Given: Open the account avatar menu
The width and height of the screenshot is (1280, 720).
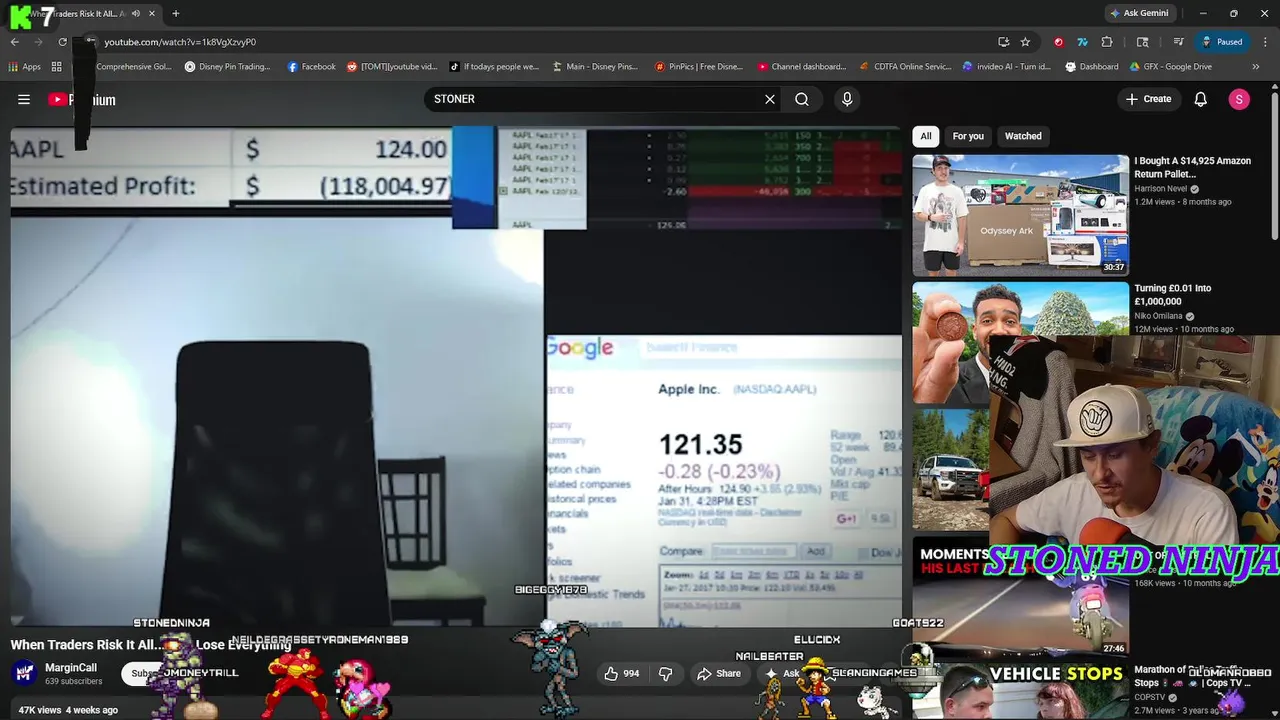Looking at the screenshot, I should coord(1239,99).
